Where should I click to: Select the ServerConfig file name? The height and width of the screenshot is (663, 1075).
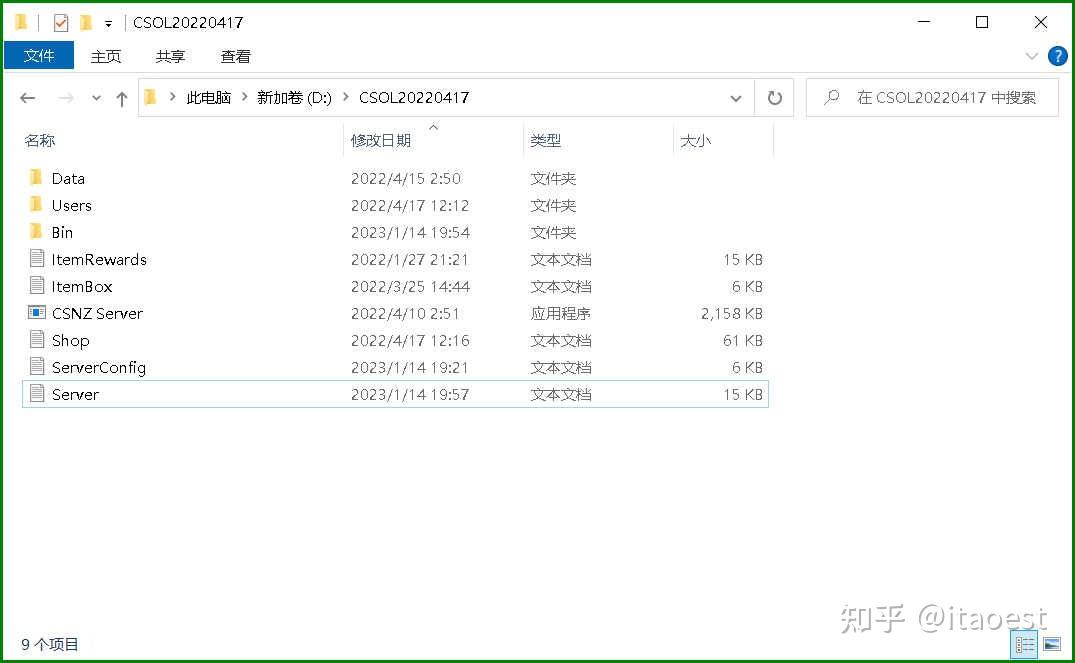(99, 367)
